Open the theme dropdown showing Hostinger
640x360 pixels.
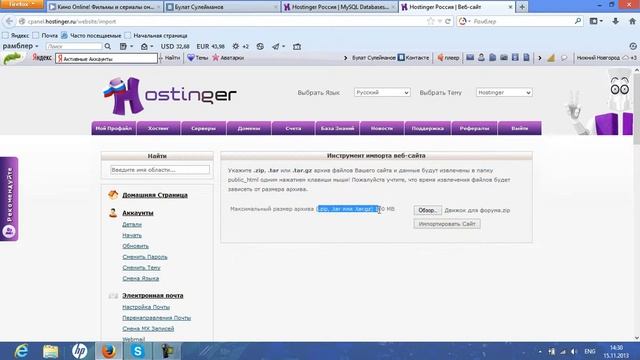[x=504, y=93]
